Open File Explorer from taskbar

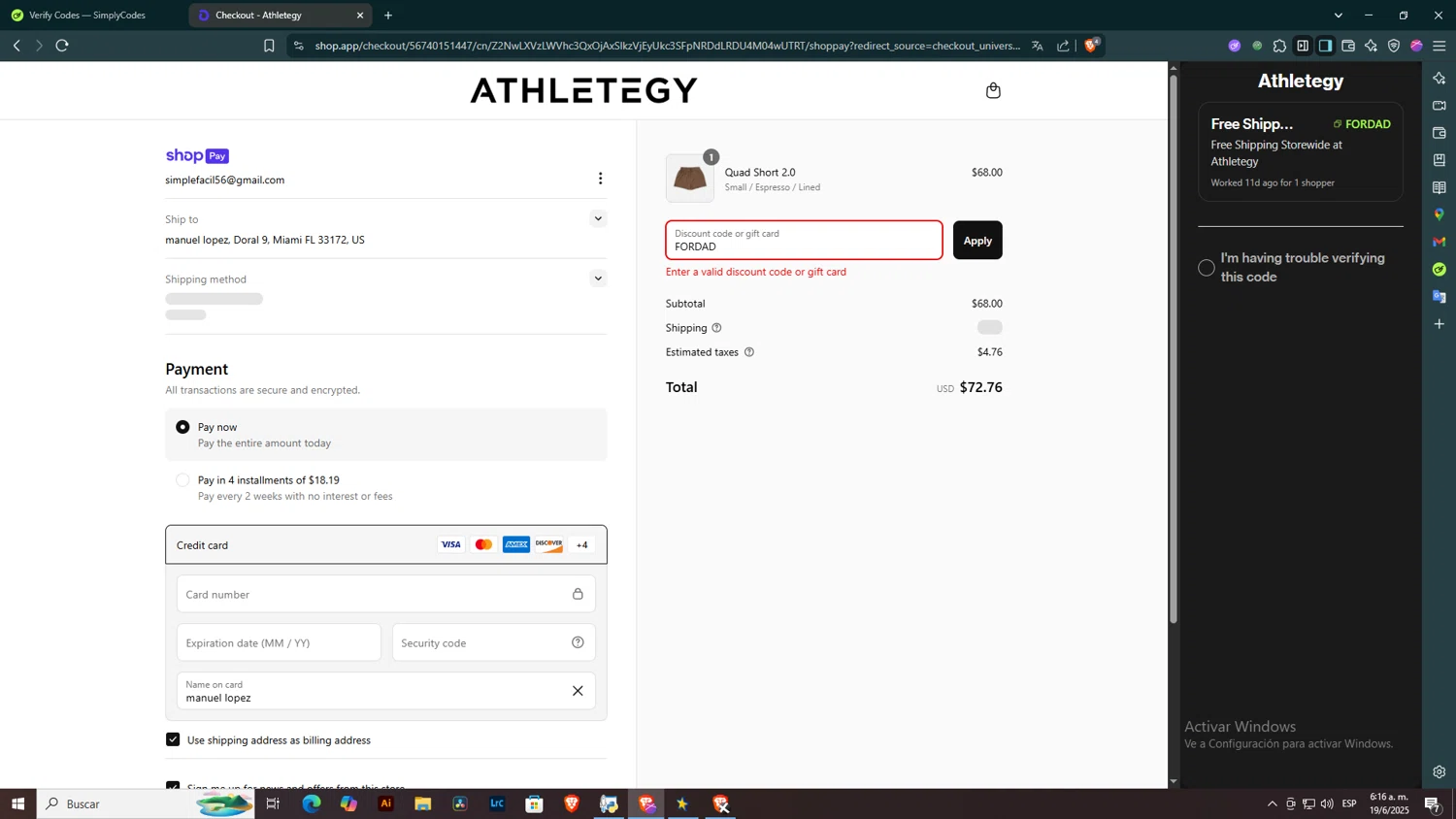tap(423, 803)
